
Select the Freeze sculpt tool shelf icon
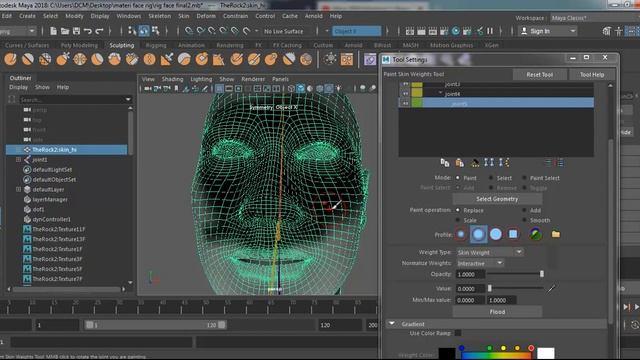[x=306, y=60]
